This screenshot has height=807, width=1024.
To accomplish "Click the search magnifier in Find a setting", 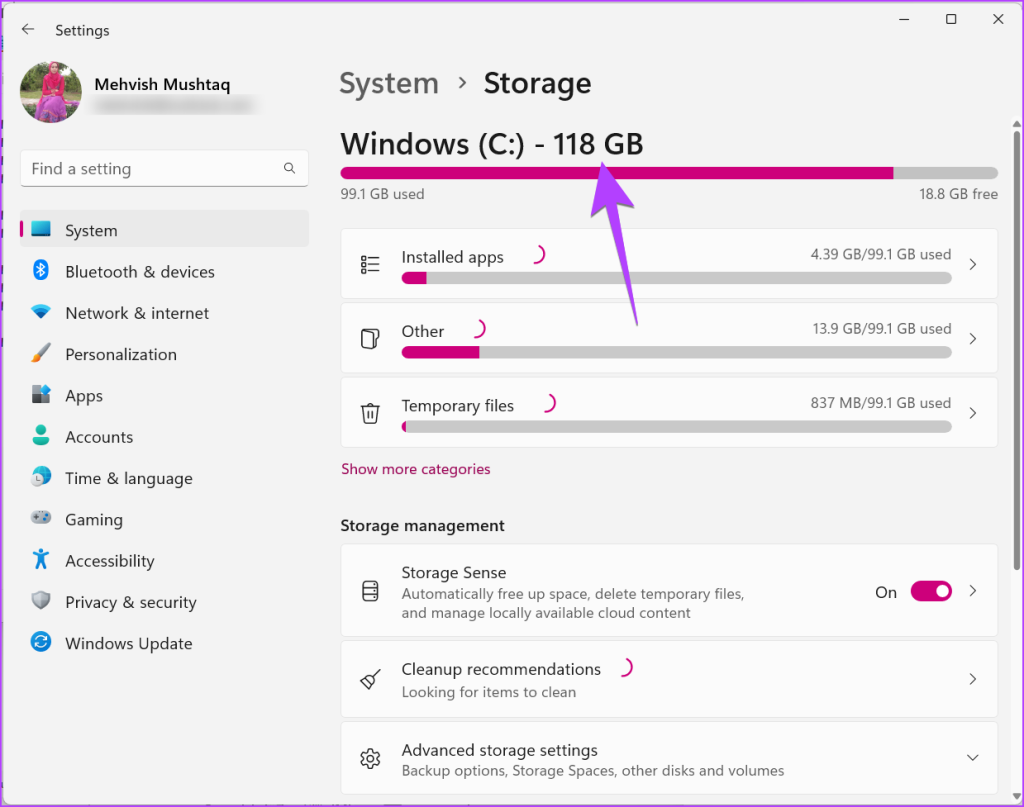I will click(x=289, y=169).
